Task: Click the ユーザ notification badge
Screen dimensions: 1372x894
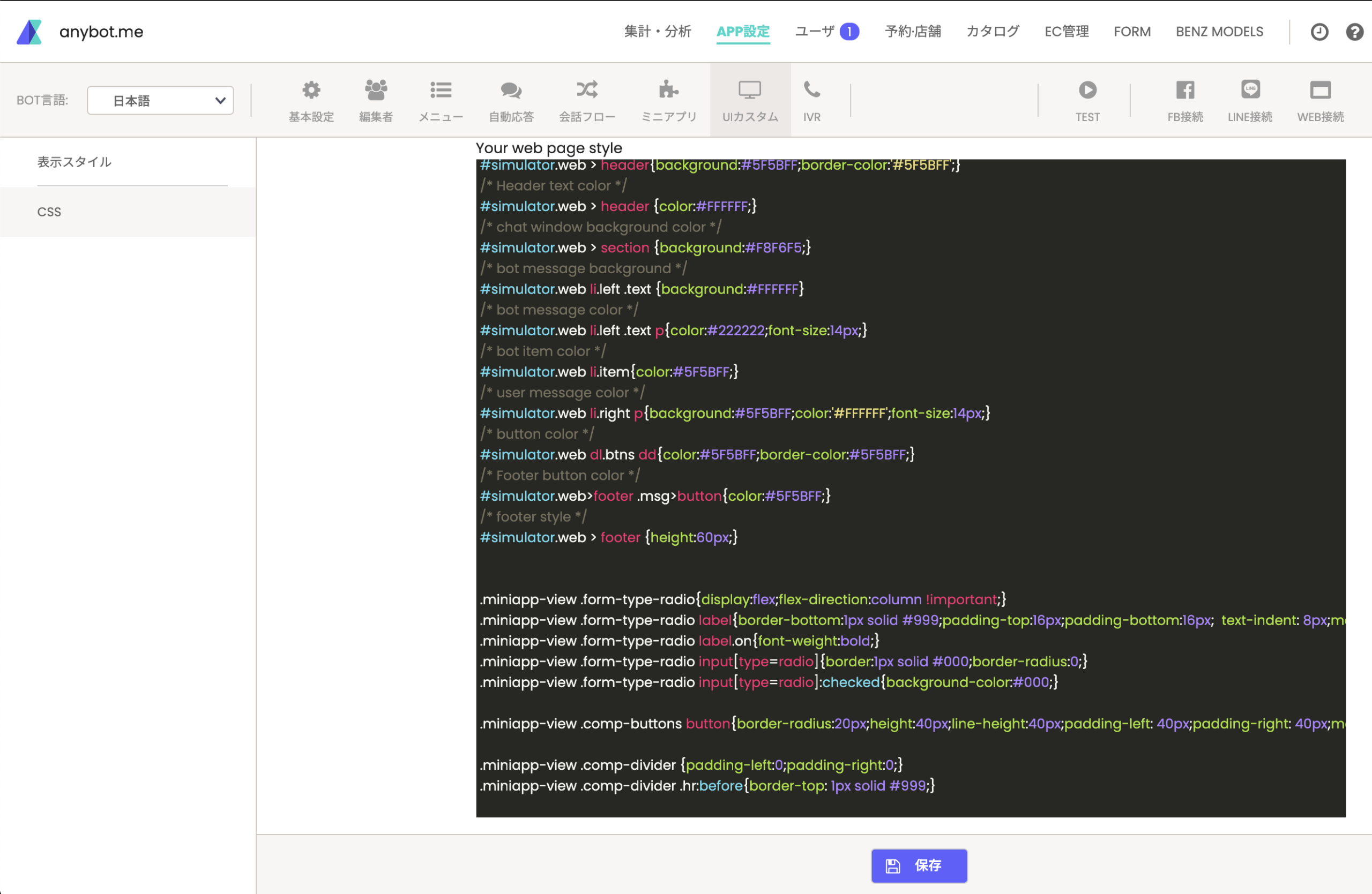Action: [849, 32]
